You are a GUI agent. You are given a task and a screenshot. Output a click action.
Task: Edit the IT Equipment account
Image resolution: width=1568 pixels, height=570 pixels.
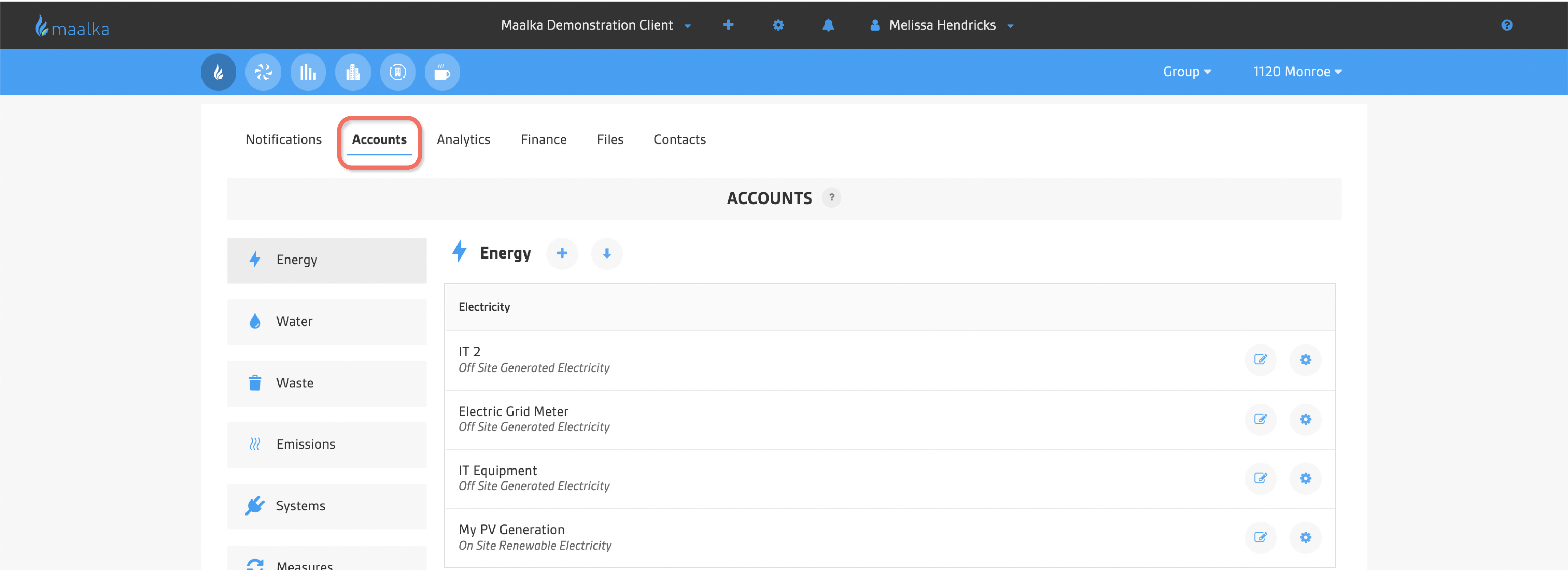pyautogui.click(x=1261, y=478)
